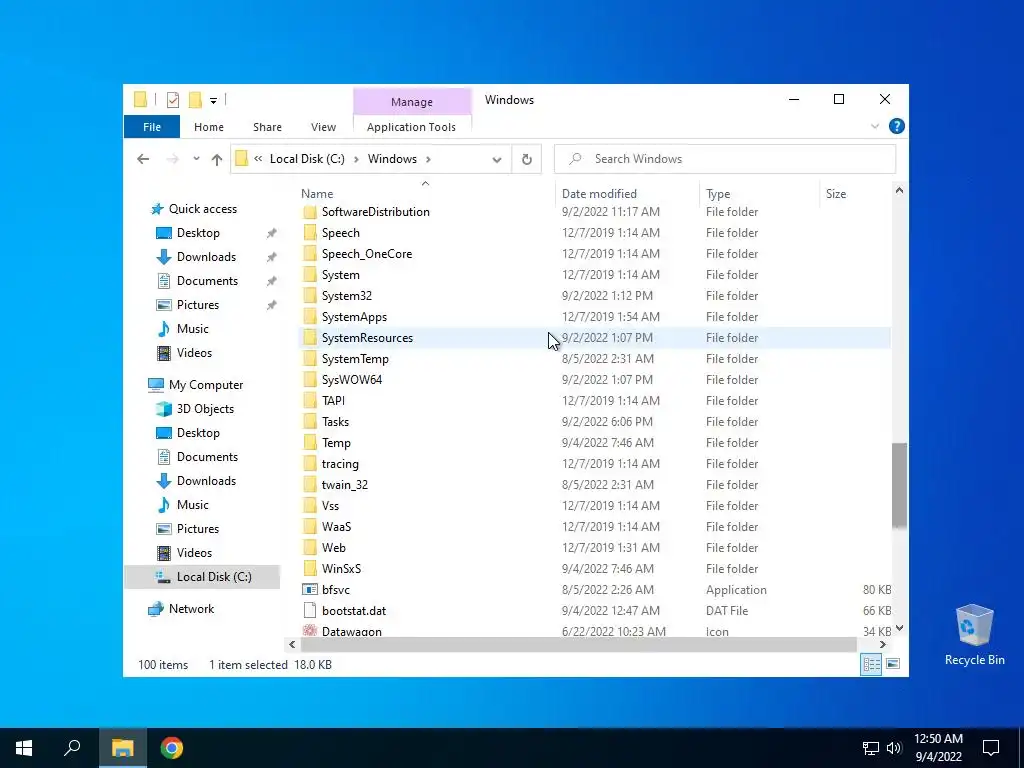Open pinned Documents under Quick access
The height and width of the screenshot is (768, 1024).
click(x=207, y=281)
